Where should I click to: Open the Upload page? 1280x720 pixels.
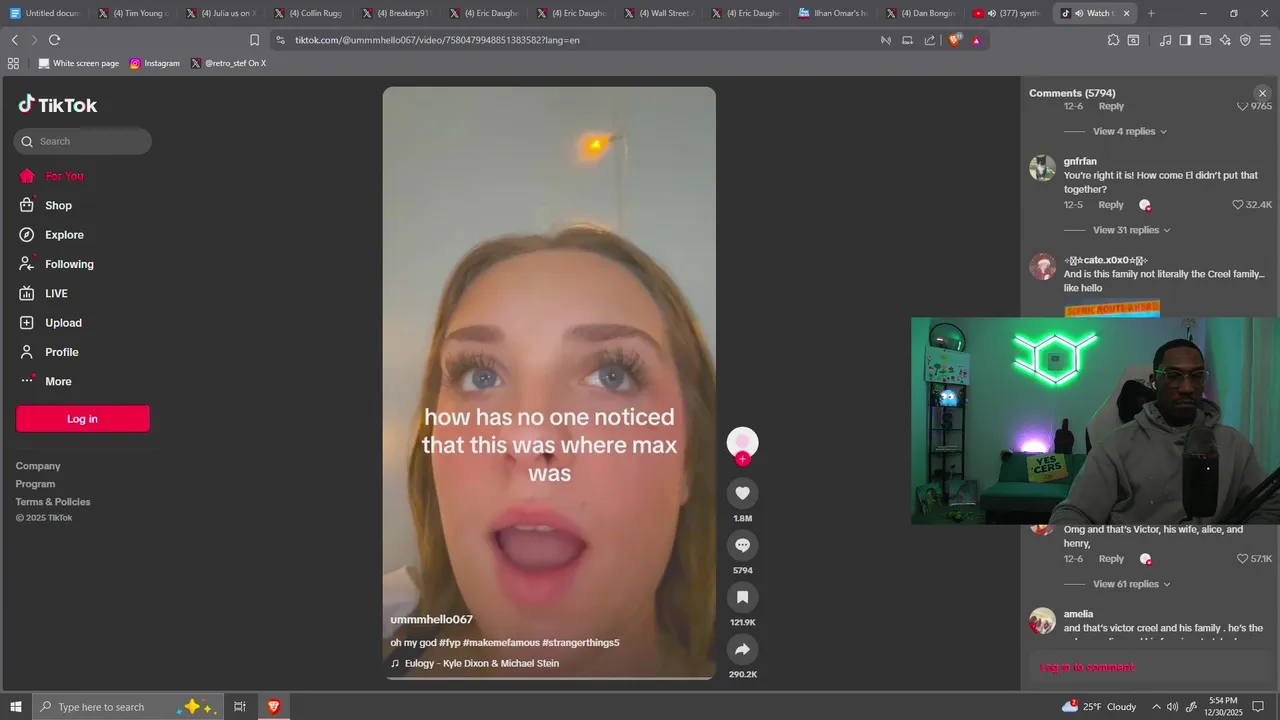coord(63,323)
